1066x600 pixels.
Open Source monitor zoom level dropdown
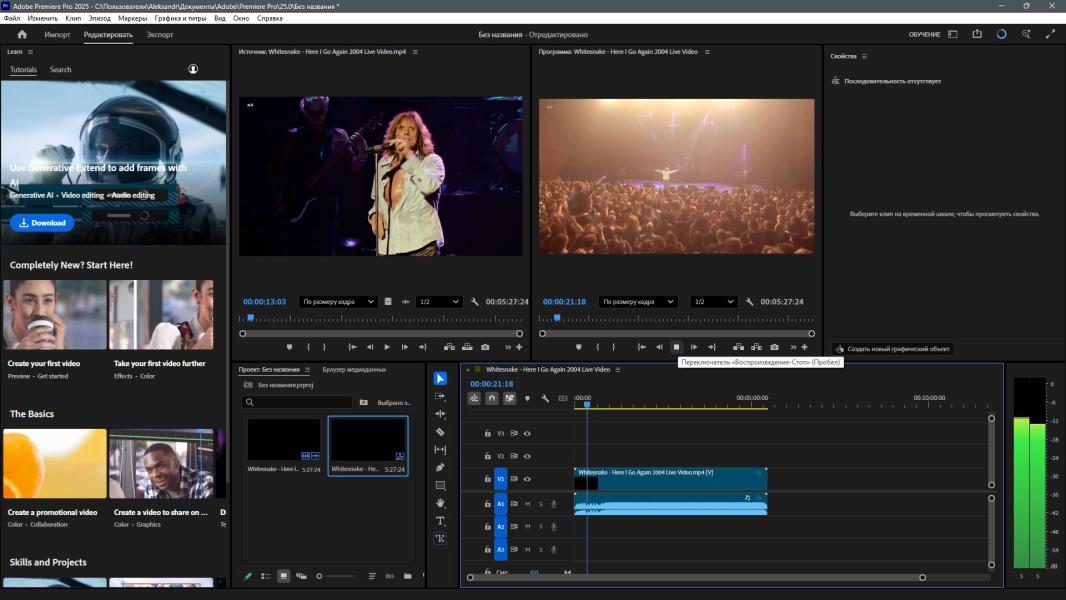(338, 301)
